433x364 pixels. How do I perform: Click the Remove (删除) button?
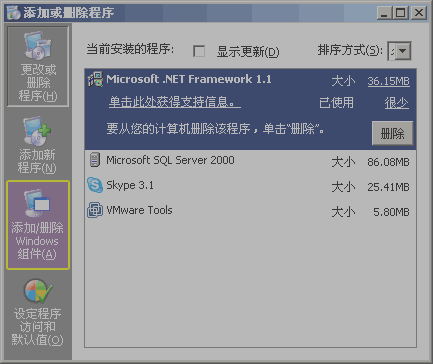pos(392,133)
